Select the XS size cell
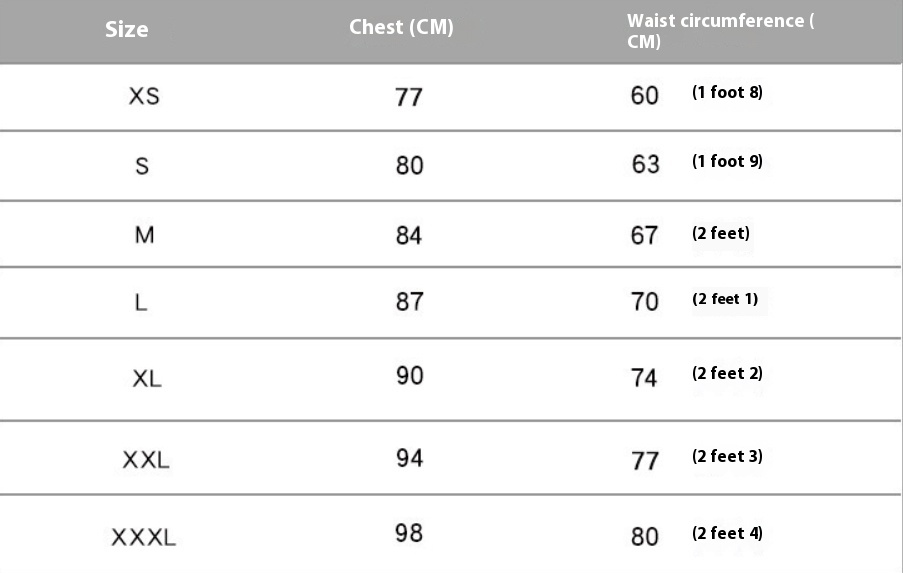903x573 pixels. pyautogui.click(x=144, y=96)
